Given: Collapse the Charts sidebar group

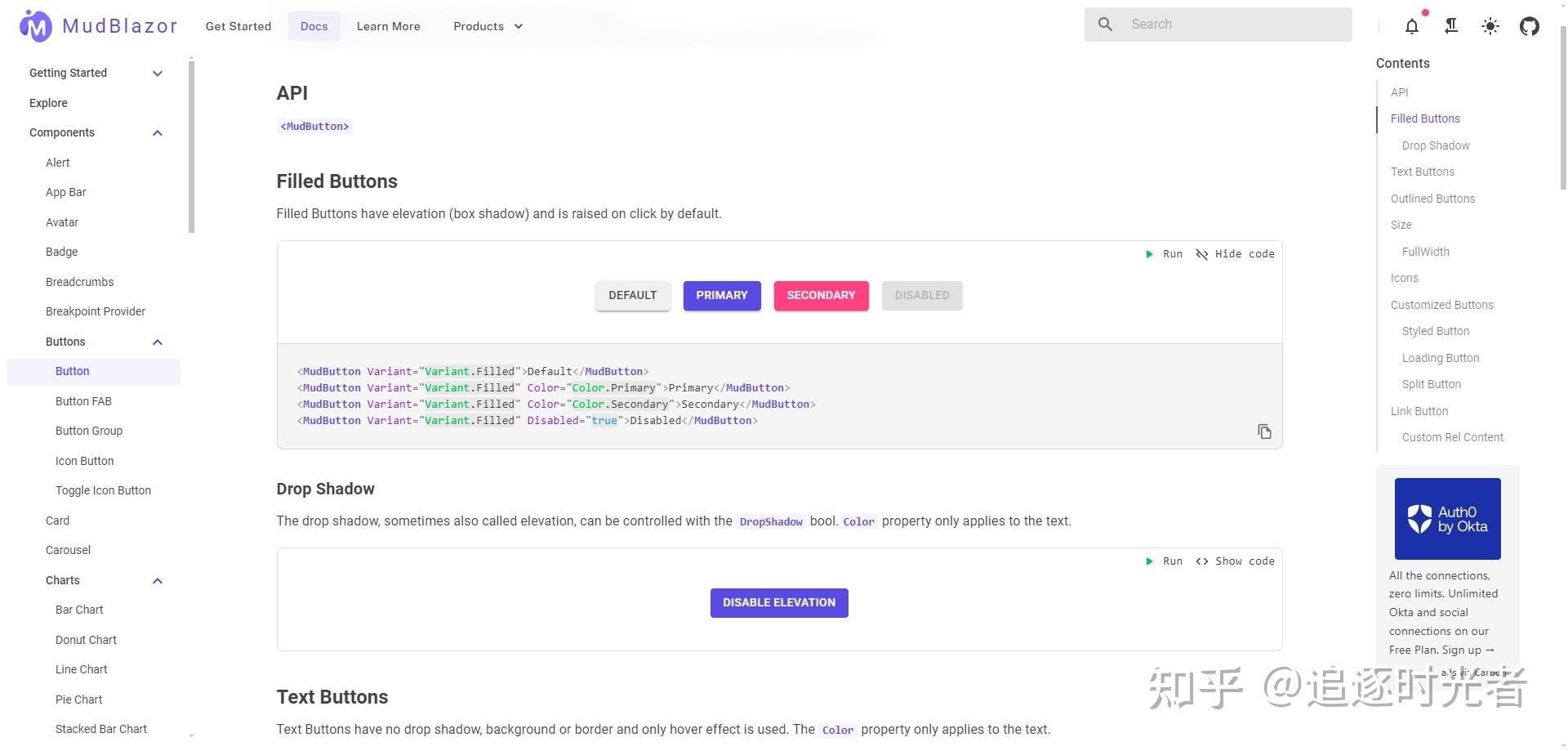Looking at the screenshot, I should [158, 581].
